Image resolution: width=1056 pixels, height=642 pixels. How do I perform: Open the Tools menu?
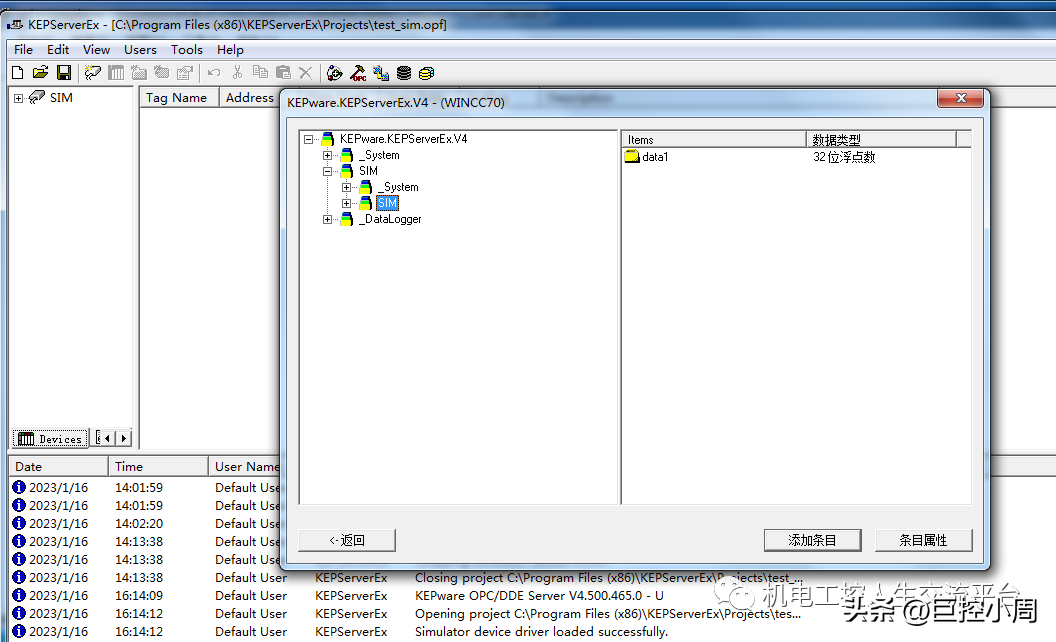[186, 49]
